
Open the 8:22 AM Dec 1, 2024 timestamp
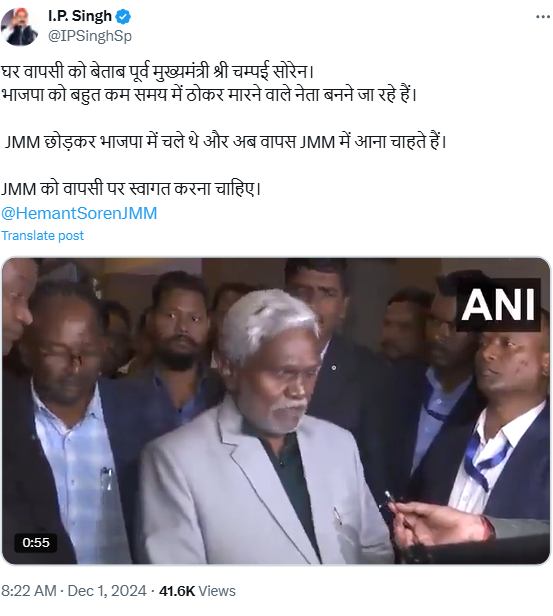click(73, 591)
